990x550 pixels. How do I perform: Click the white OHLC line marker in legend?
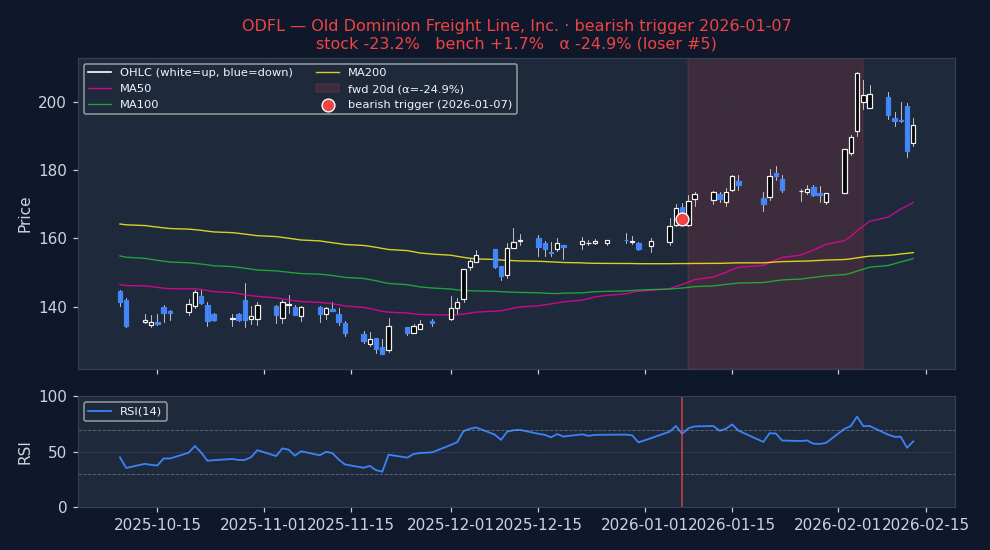coord(100,73)
